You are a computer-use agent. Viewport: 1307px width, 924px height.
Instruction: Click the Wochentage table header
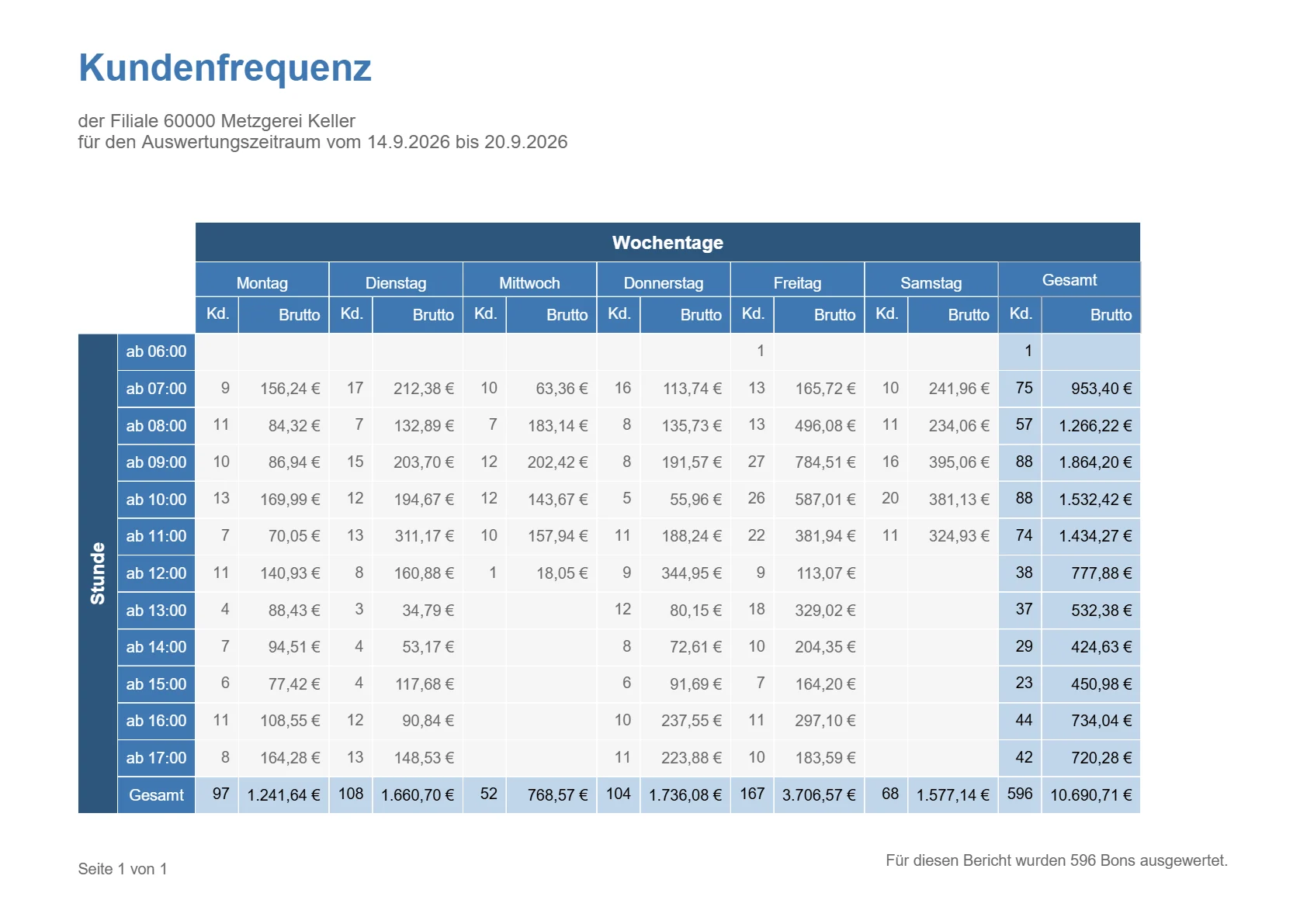click(667, 243)
